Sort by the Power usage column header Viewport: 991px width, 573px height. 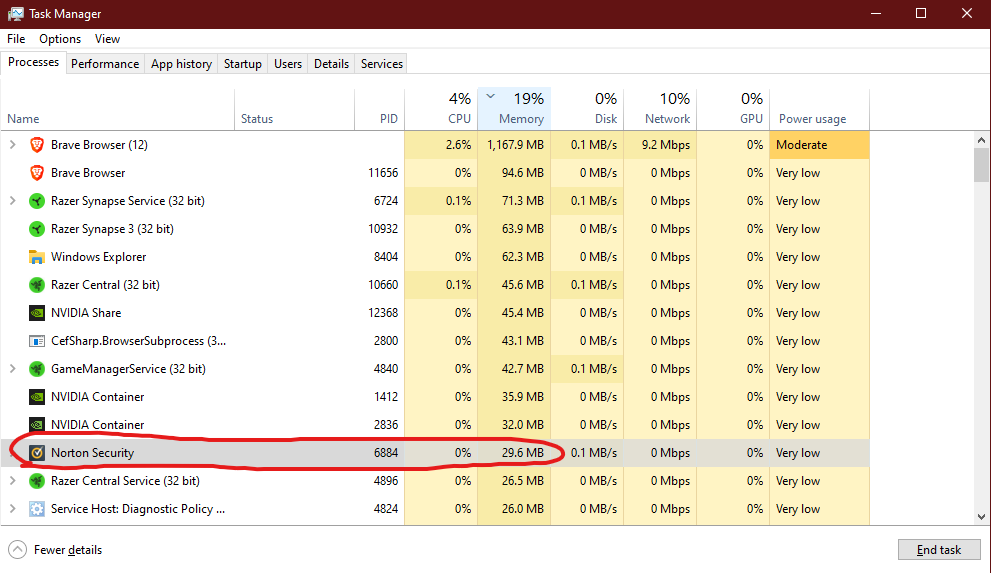tap(820, 110)
